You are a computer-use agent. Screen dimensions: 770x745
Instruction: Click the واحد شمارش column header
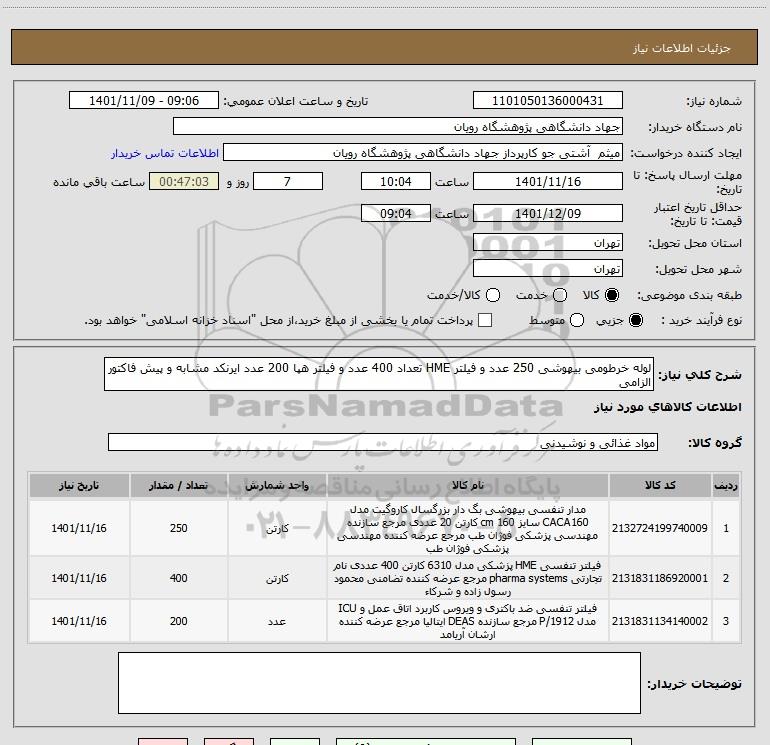pyautogui.click(x=277, y=486)
